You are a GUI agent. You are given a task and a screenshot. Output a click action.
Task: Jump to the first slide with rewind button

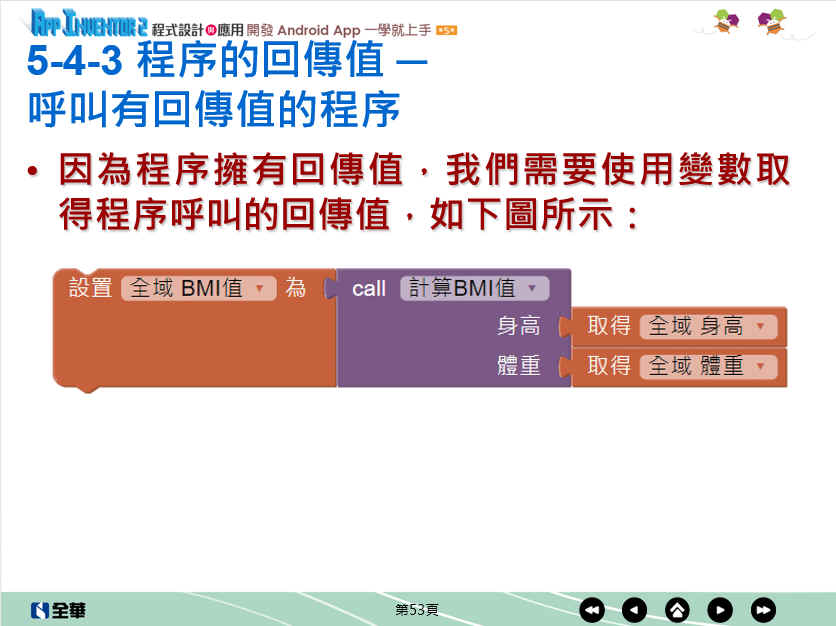(592, 609)
